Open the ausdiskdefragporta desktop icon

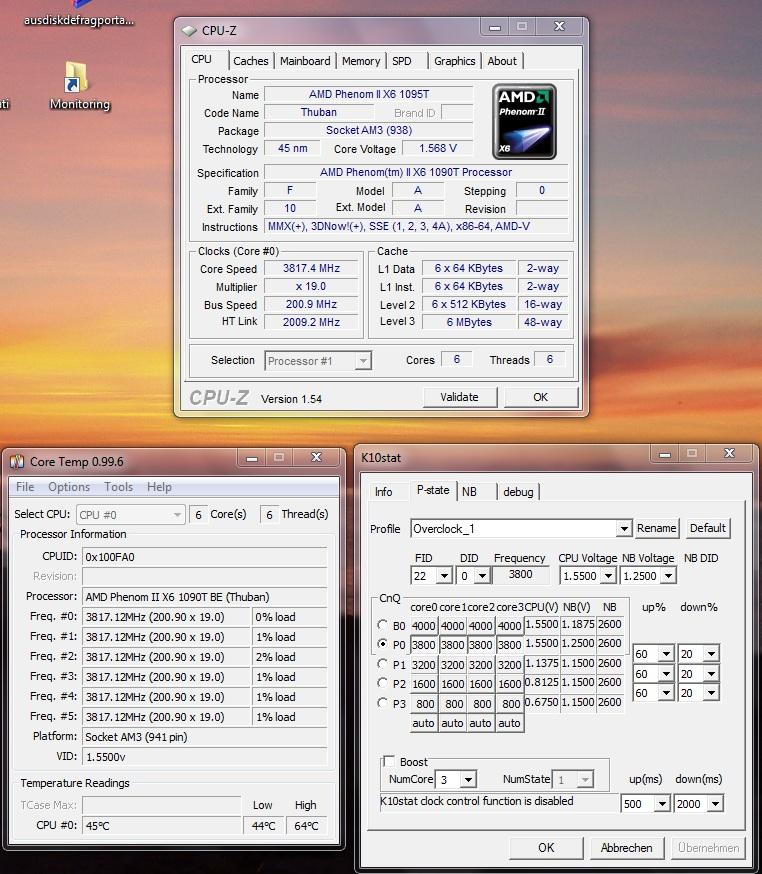[x=79, y=14]
